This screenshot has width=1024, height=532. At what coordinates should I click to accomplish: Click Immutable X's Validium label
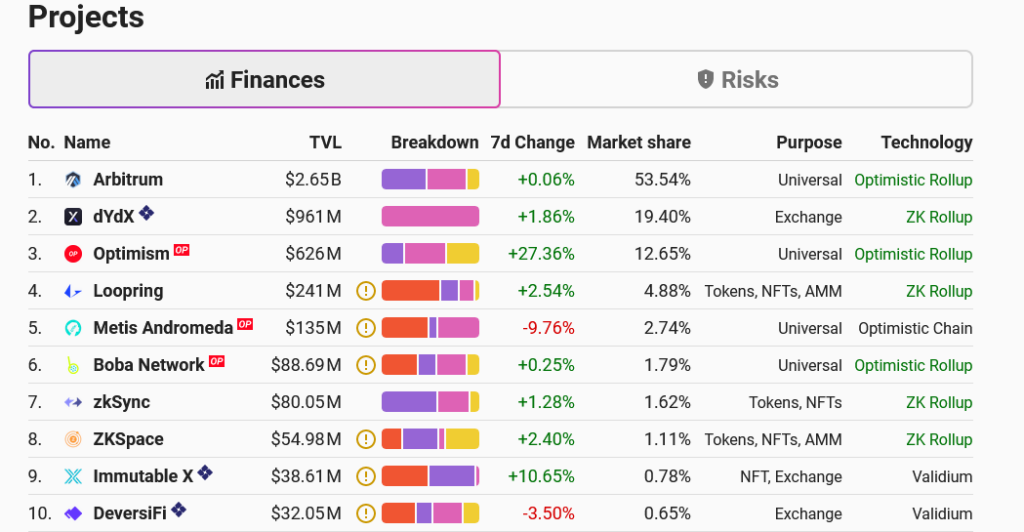click(942, 477)
